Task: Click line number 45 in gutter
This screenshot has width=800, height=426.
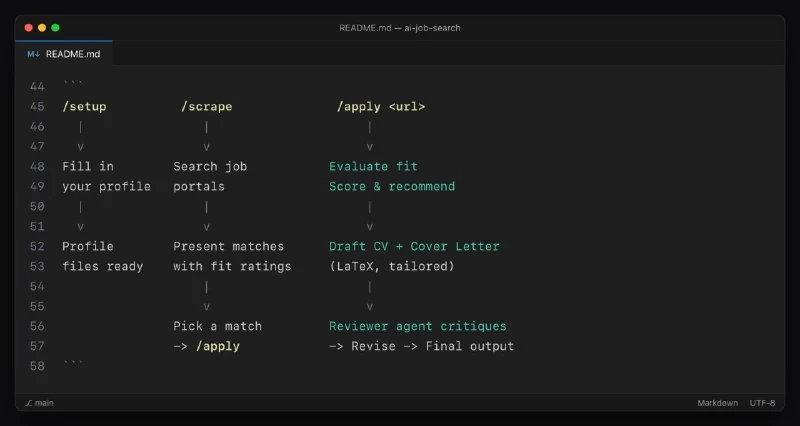Action: point(37,107)
